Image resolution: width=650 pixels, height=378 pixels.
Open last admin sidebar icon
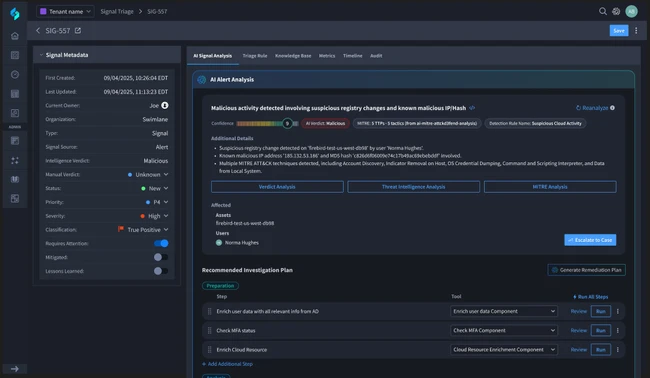coord(15,199)
